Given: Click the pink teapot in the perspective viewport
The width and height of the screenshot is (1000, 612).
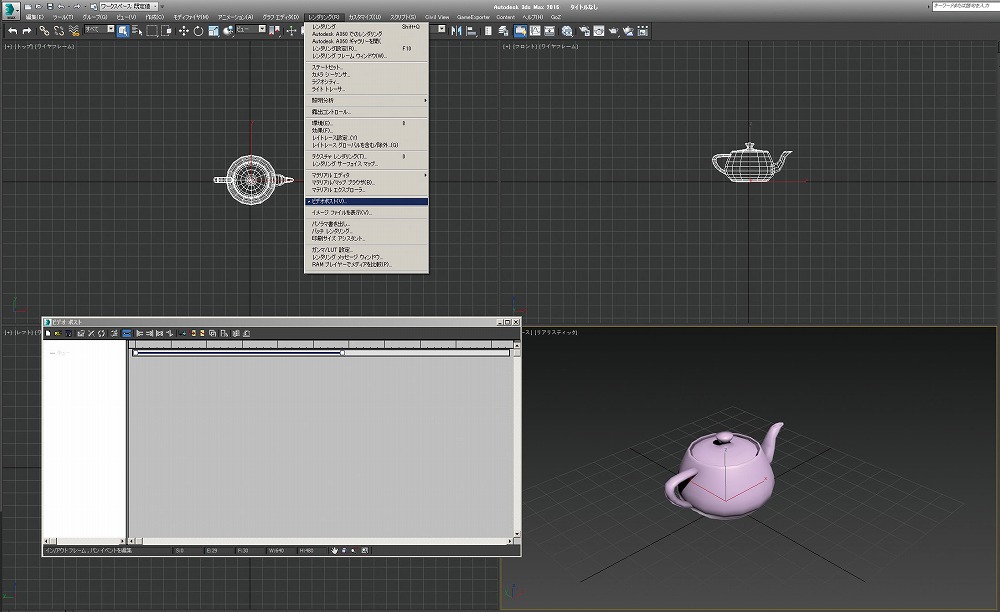Looking at the screenshot, I should 724,470.
